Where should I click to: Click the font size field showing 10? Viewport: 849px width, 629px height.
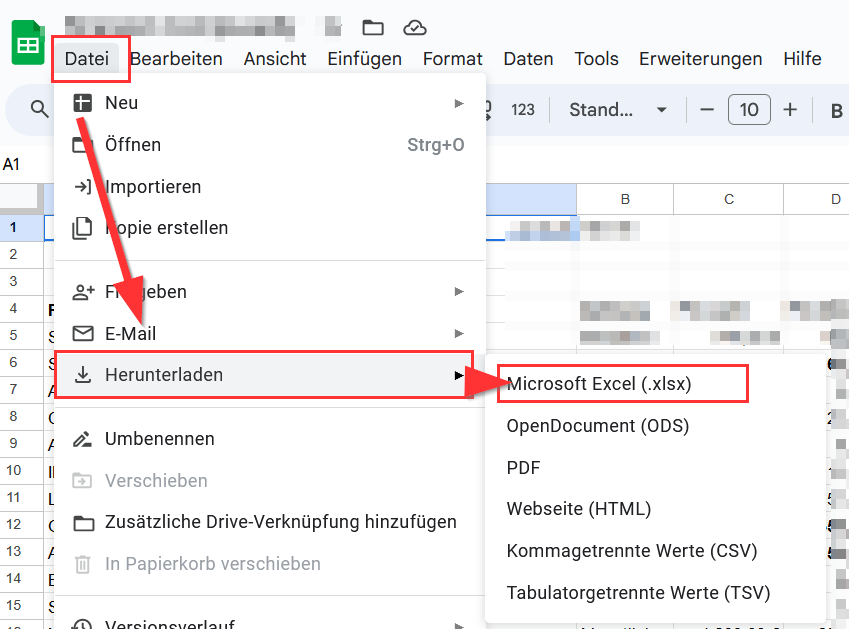tap(749, 110)
